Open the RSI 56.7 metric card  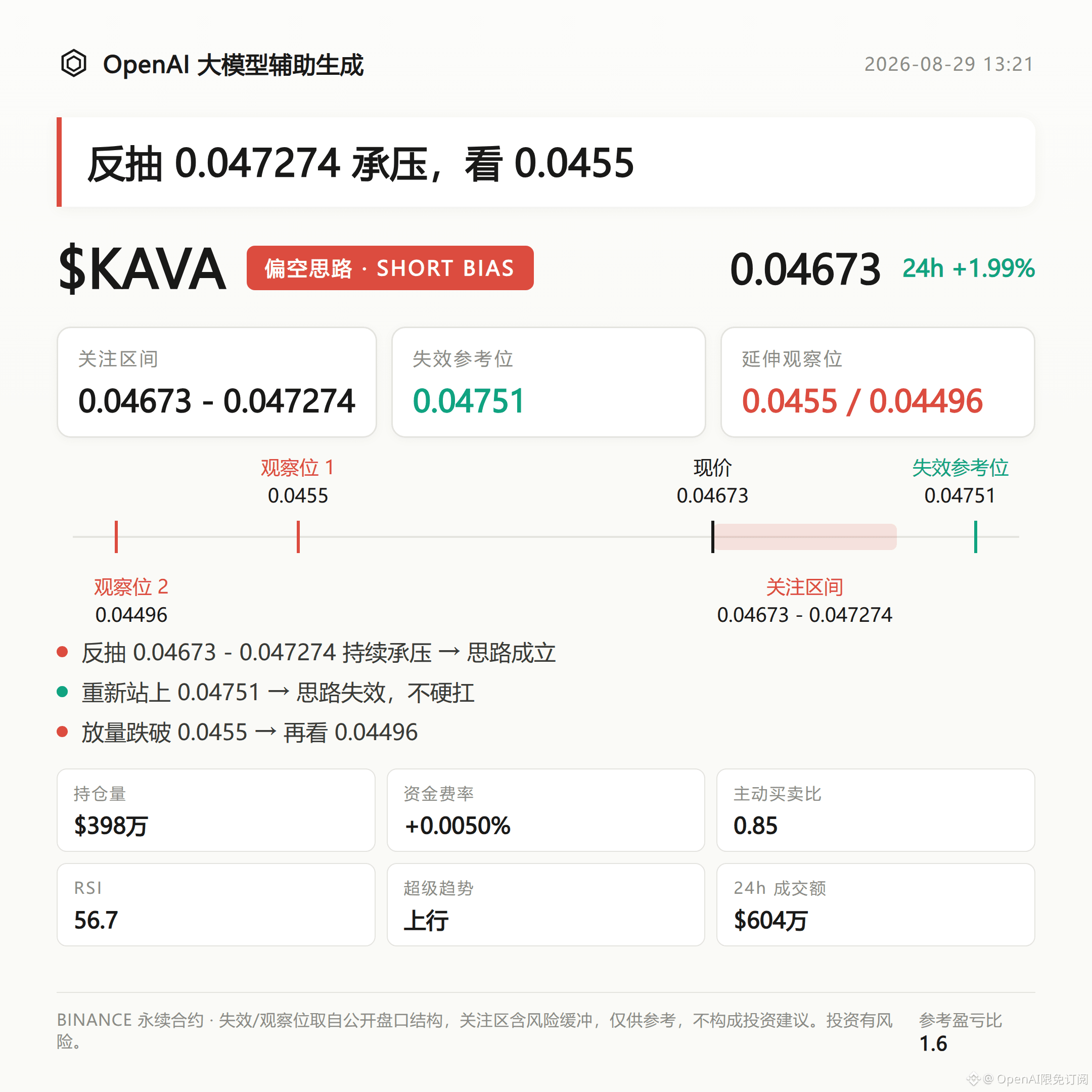click(x=216, y=904)
